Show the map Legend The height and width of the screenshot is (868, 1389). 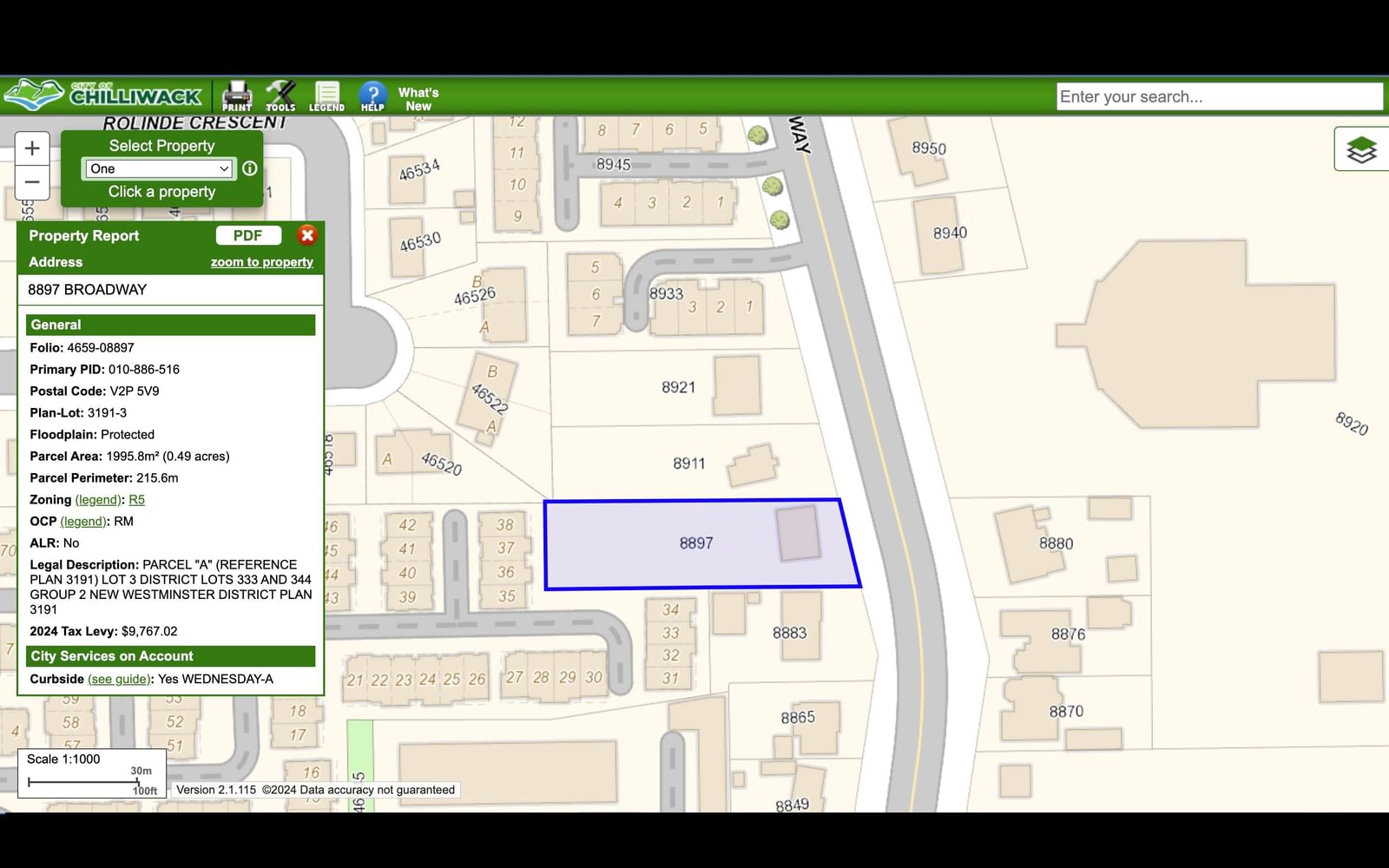(x=327, y=95)
